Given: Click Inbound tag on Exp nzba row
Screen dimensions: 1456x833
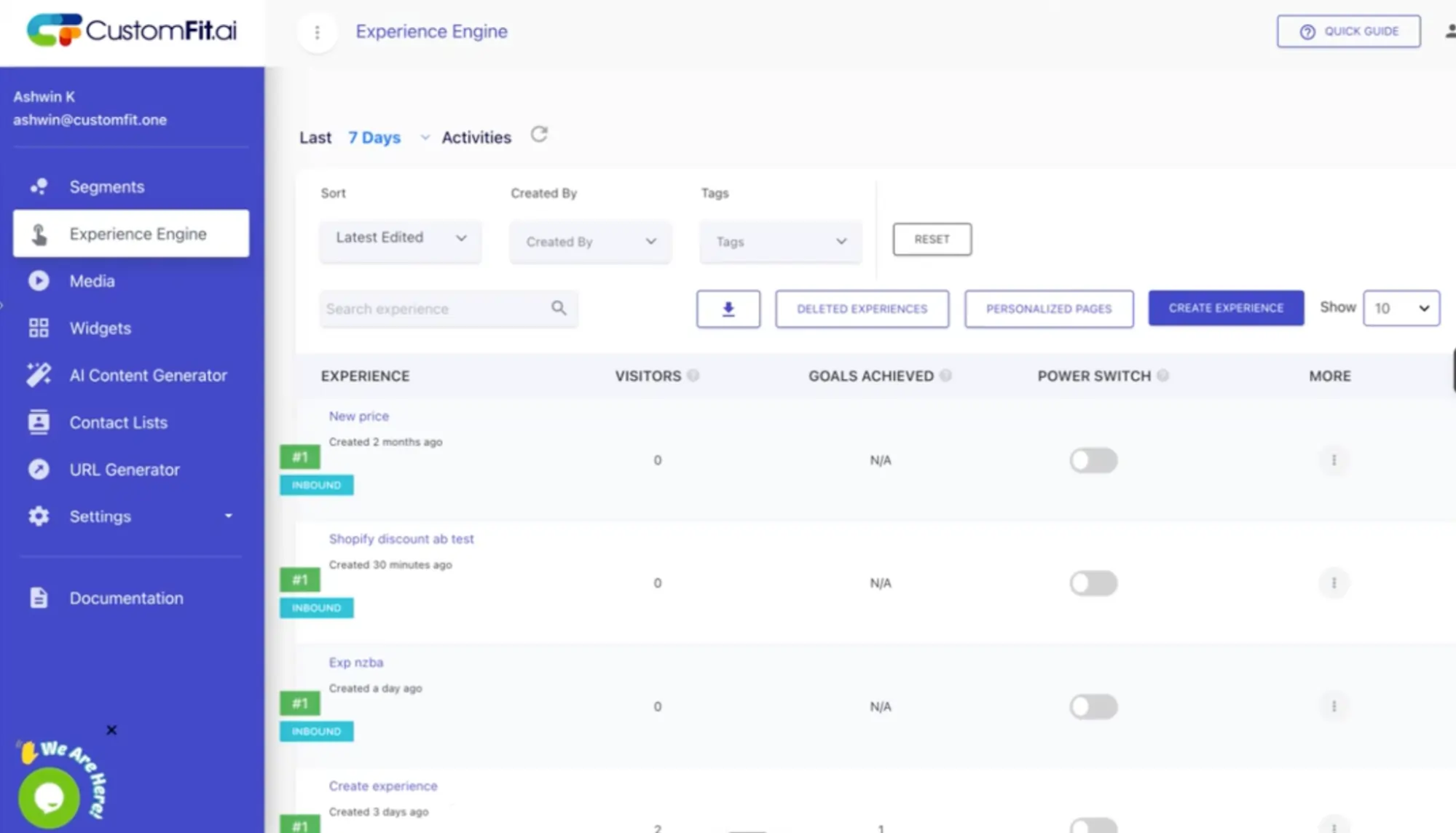Looking at the screenshot, I should pos(317,731).
